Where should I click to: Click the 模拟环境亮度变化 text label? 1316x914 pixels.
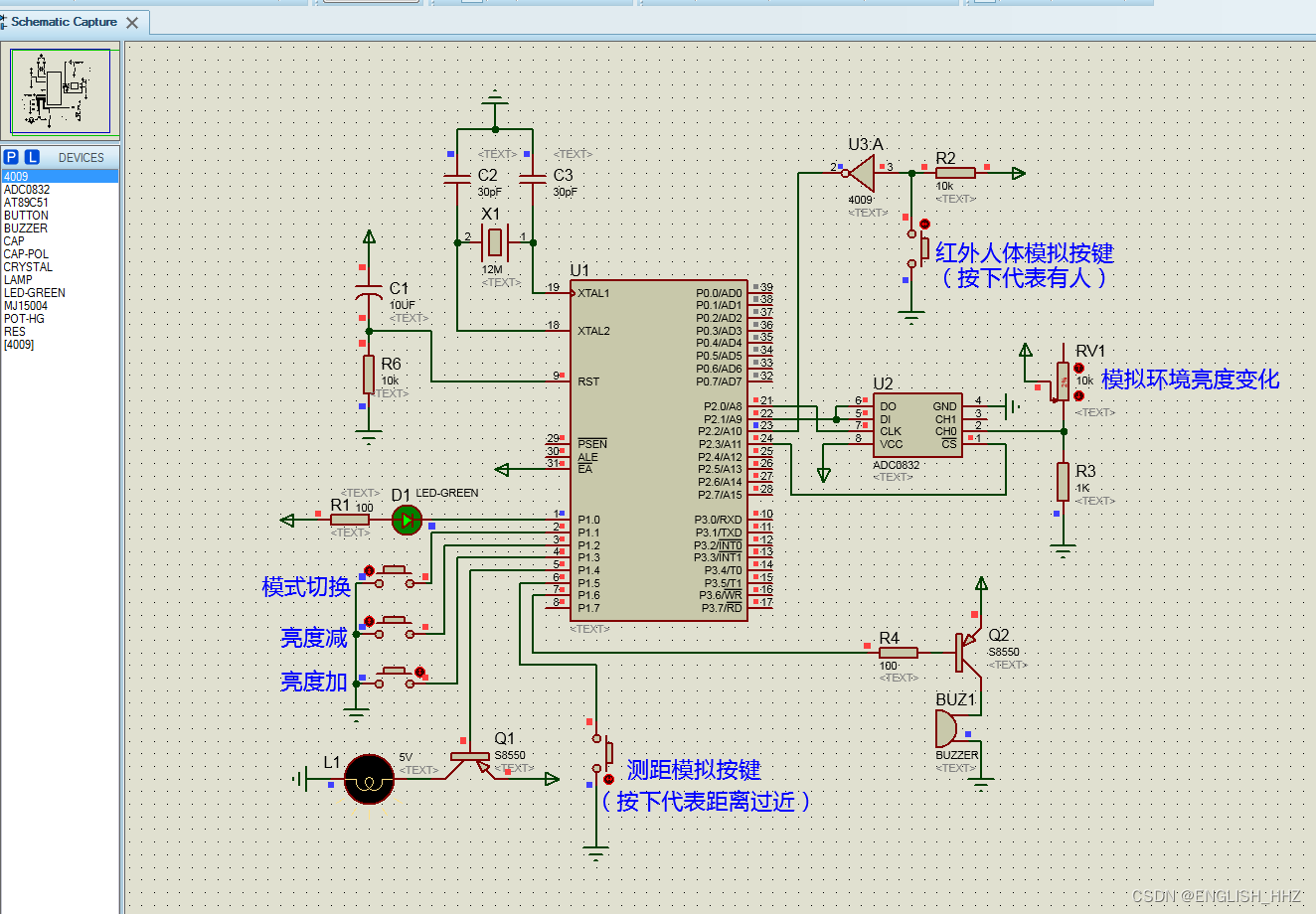point(1190,380)
